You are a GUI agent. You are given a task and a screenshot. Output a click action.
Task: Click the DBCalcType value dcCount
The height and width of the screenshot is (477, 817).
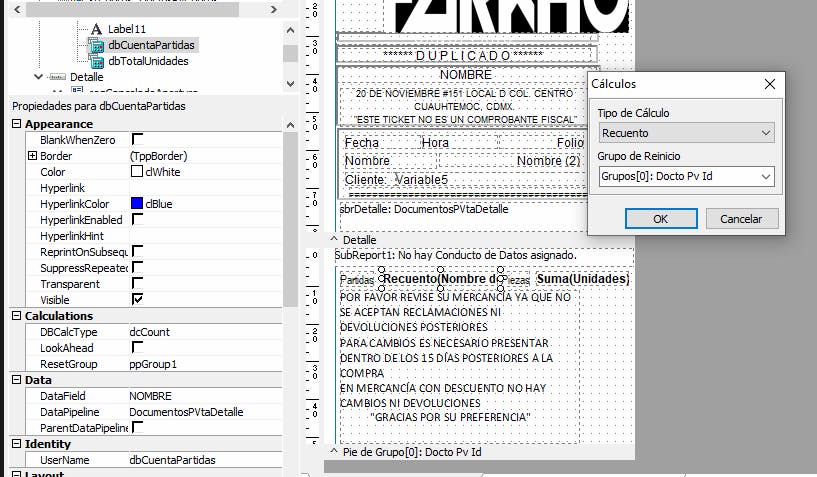coord(150,332)
